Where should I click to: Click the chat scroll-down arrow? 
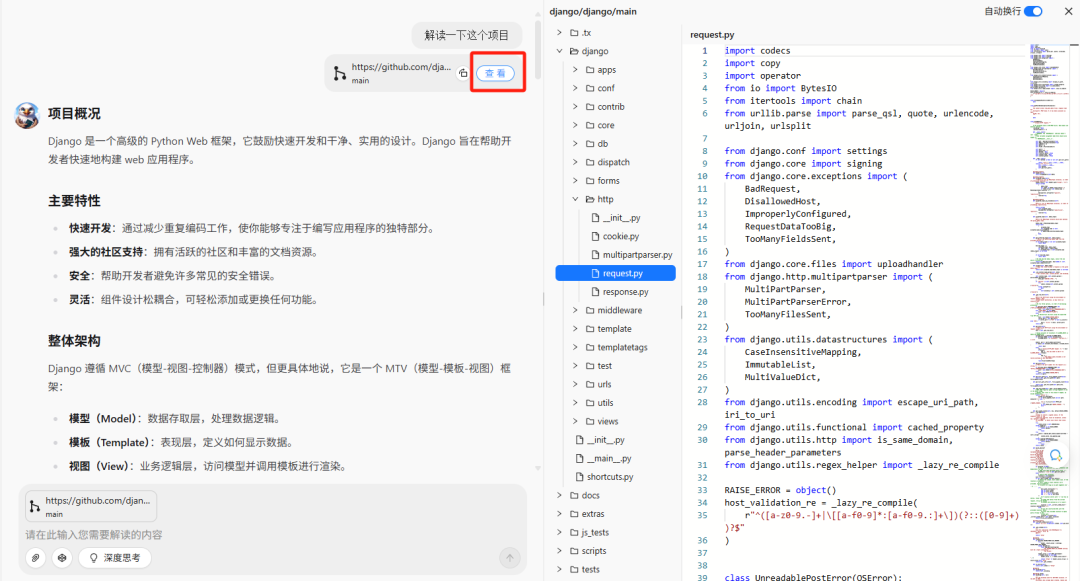tap(538, 468)
